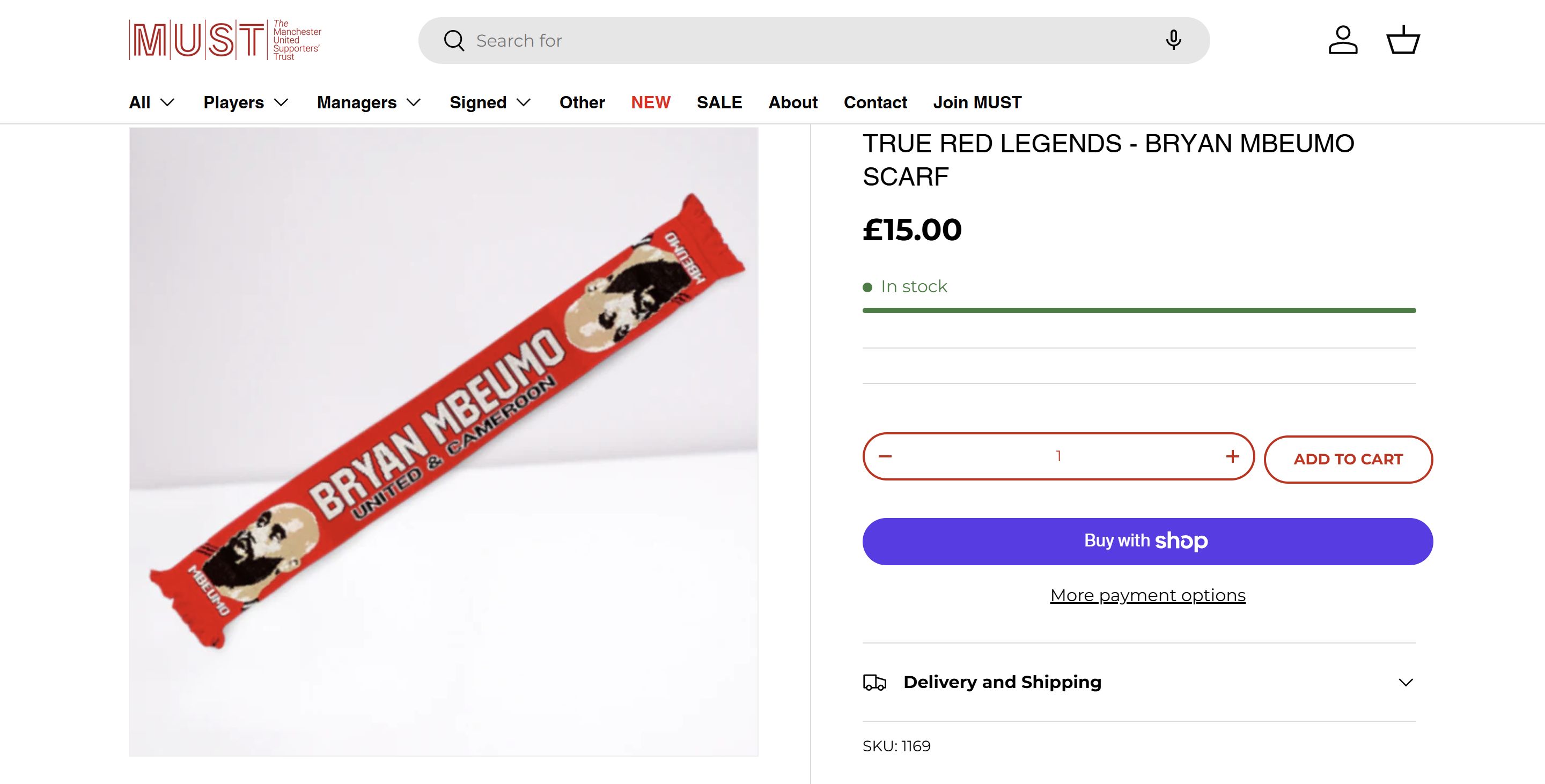Go to the NEW menu item
Image resolution: width=1545 pixels, height=784 pixels.
tap(650, 102)
